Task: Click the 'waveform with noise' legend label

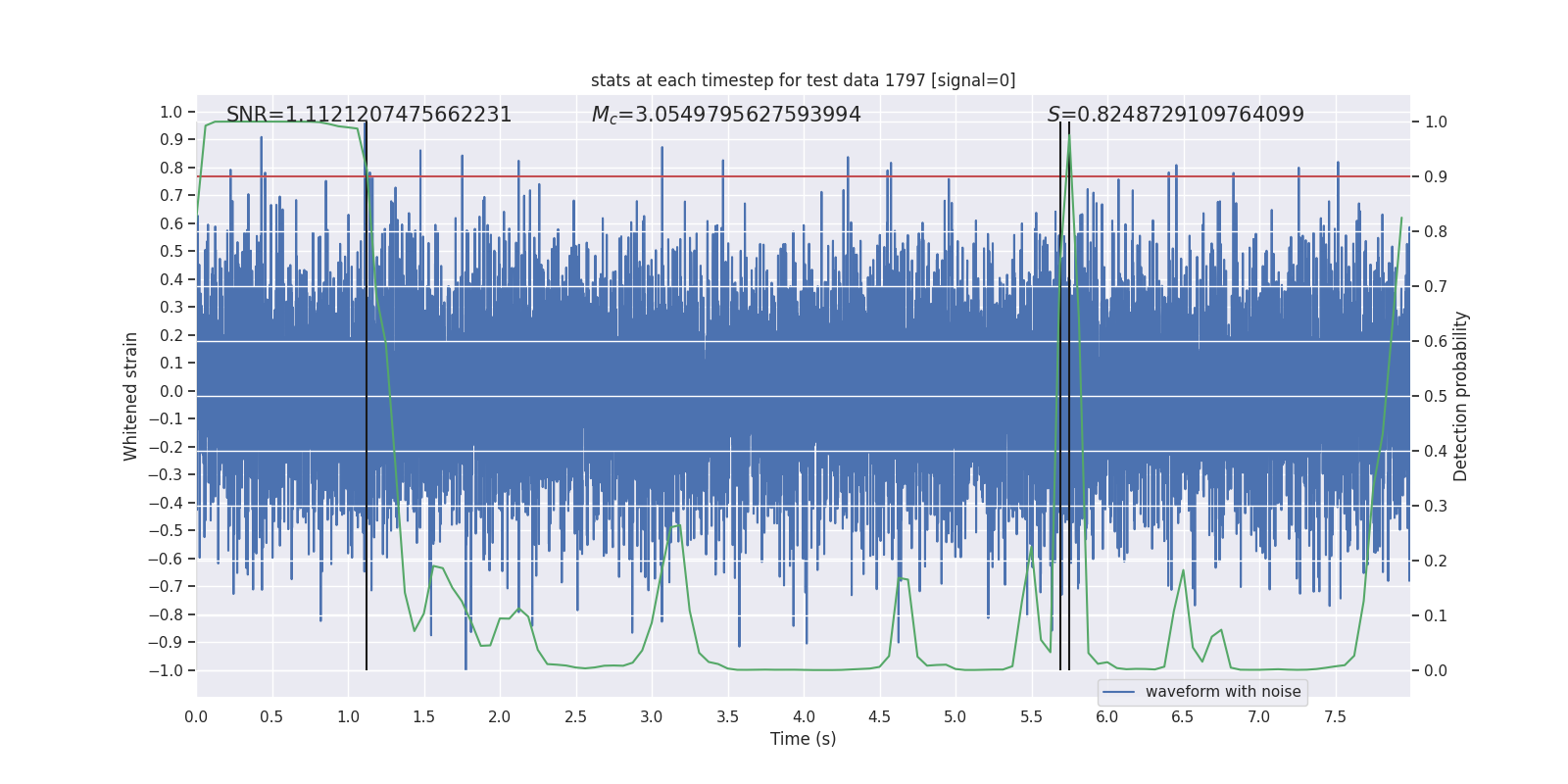Action: click(x=1223, y=692)
